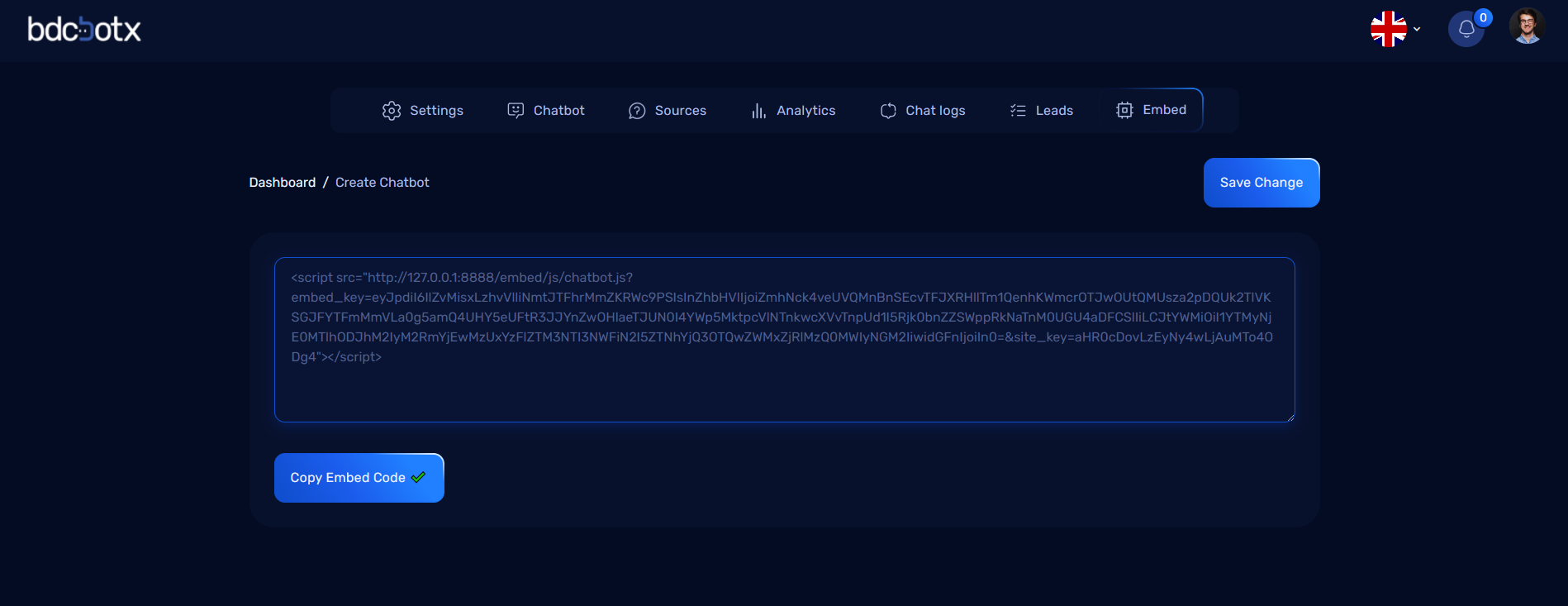Click the Save Change button
This screenshot has width=1568, height=606.
point(1262,183)
